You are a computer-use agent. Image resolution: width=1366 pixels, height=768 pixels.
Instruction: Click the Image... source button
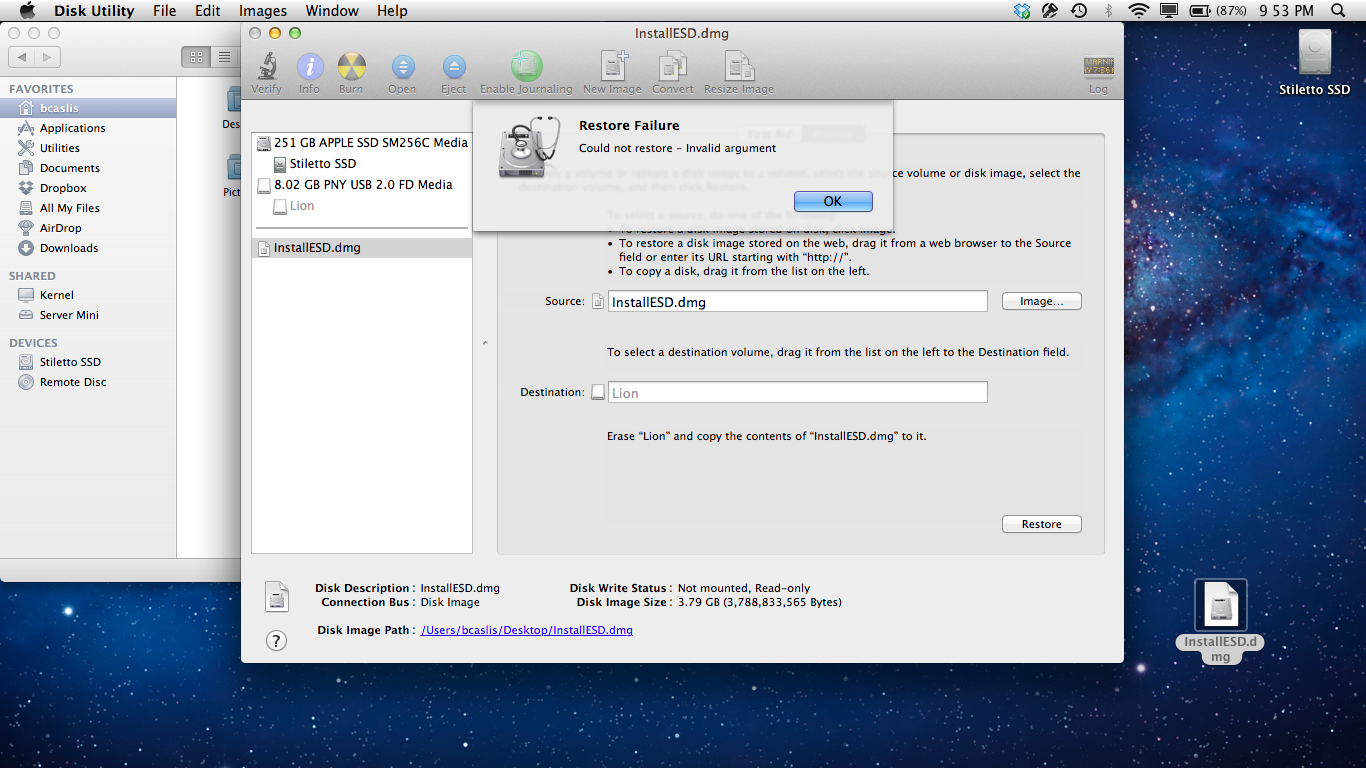[1041, 301]
